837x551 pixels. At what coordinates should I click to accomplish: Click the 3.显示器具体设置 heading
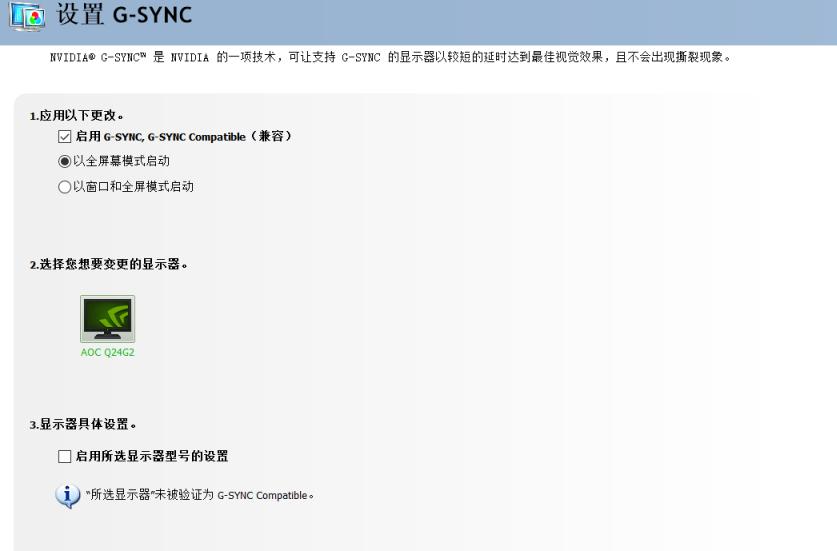[83, 424]
